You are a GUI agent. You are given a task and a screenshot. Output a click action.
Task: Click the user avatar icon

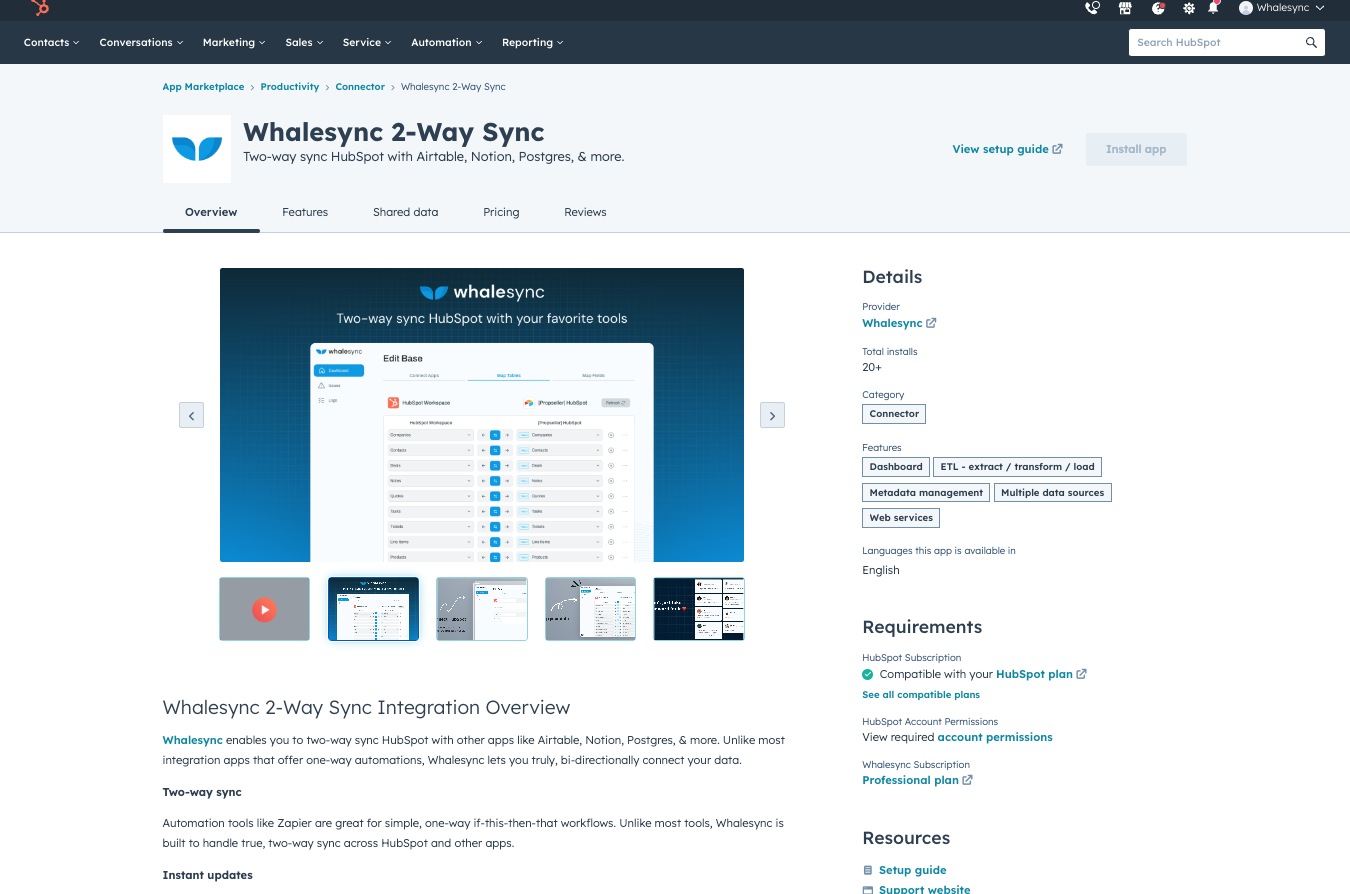coord(1246,8)
